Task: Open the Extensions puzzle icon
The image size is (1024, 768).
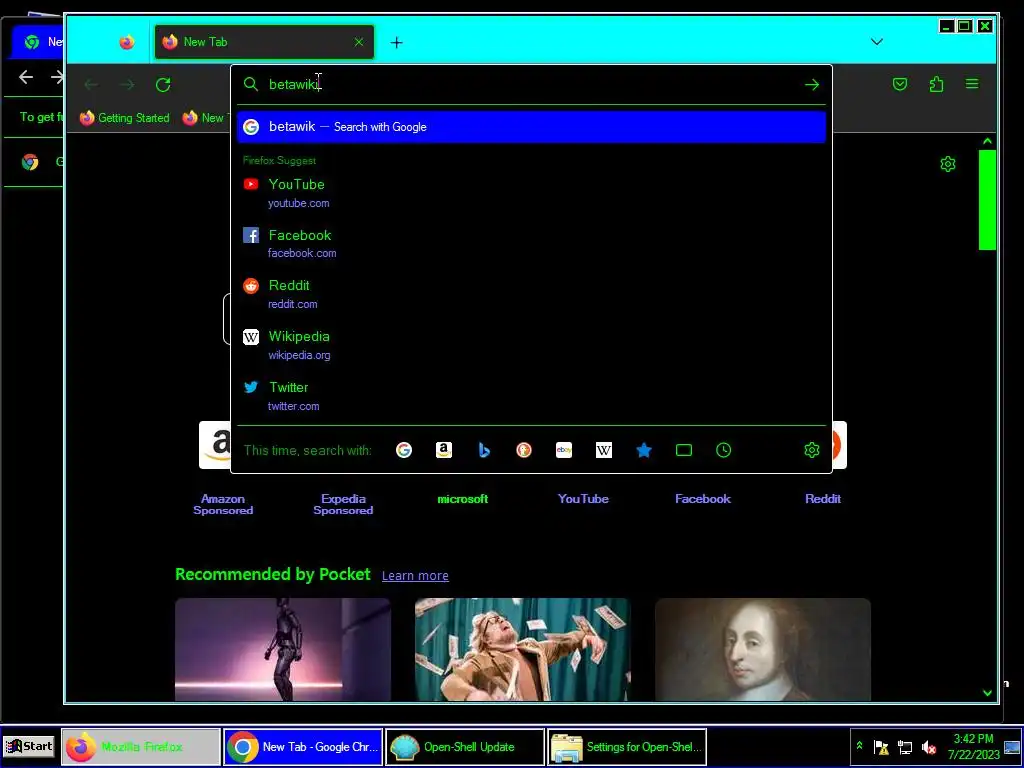Action: [x=936, y=84]
